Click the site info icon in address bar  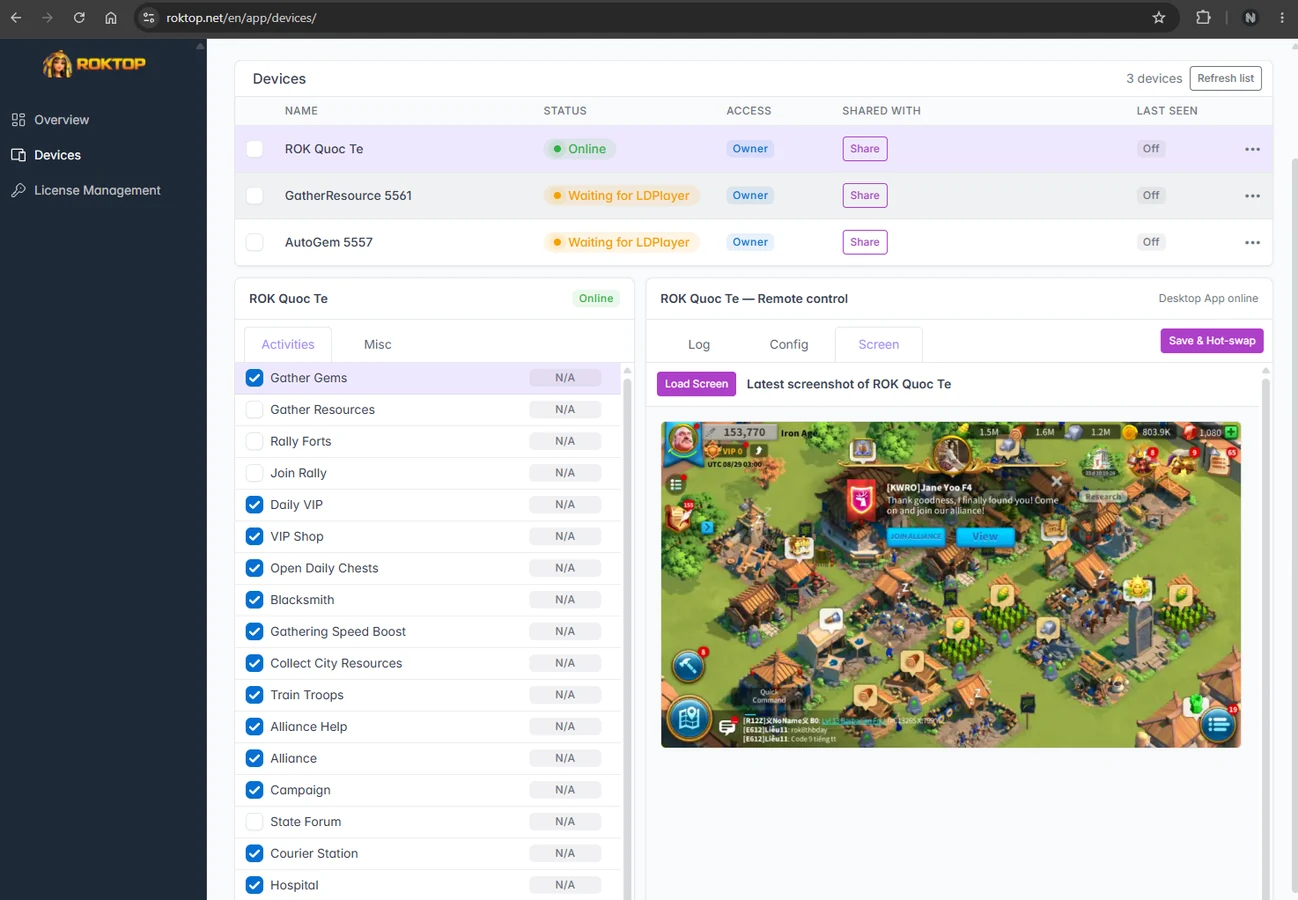click(x=149, y=18)
